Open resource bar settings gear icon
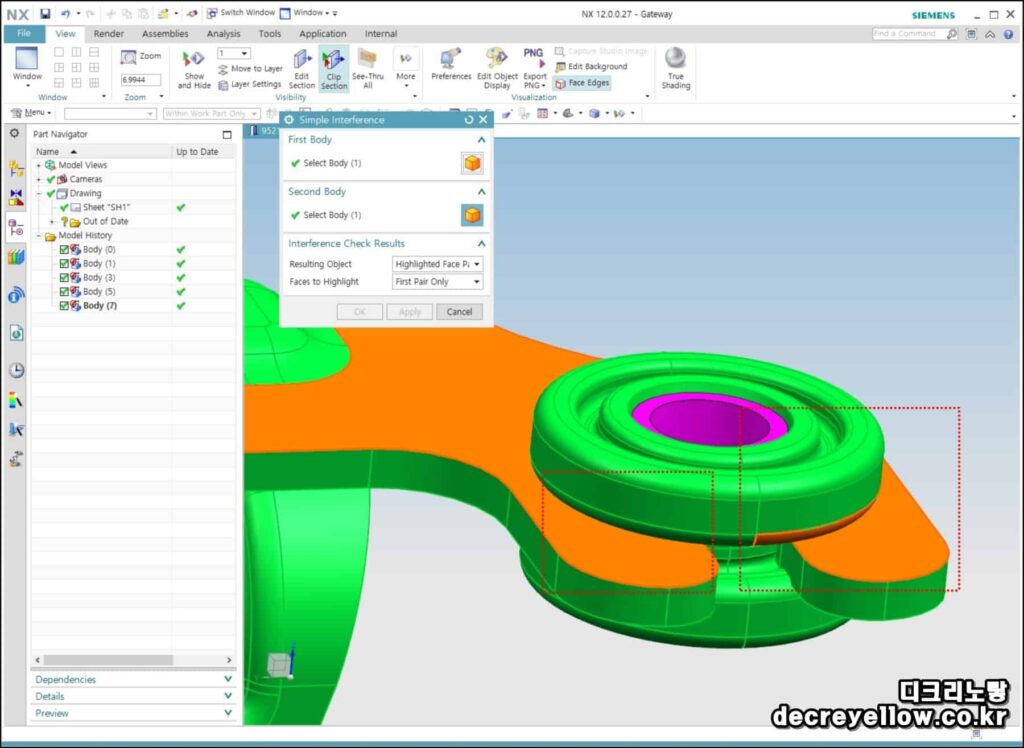1024x748 pixels. click(x=14, y=133)
